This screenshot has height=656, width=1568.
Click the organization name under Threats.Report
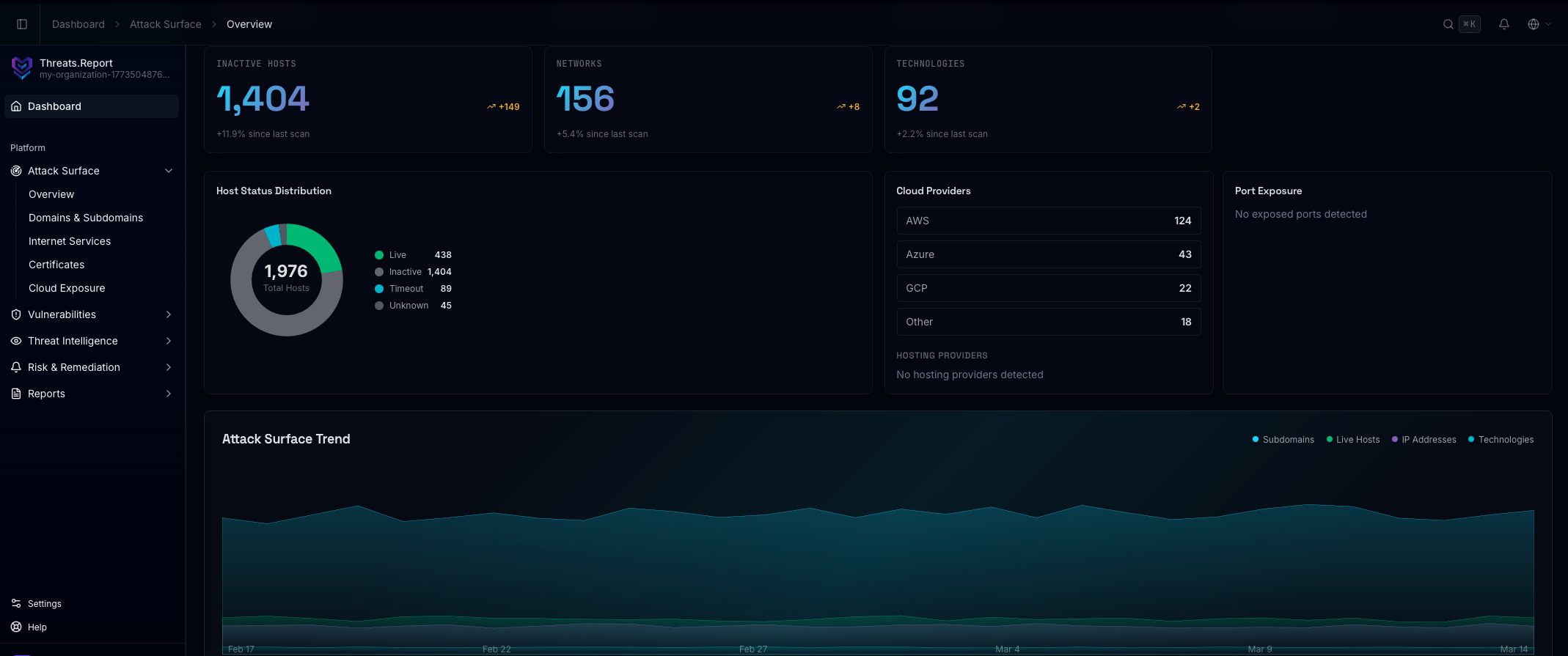[104, 75]
